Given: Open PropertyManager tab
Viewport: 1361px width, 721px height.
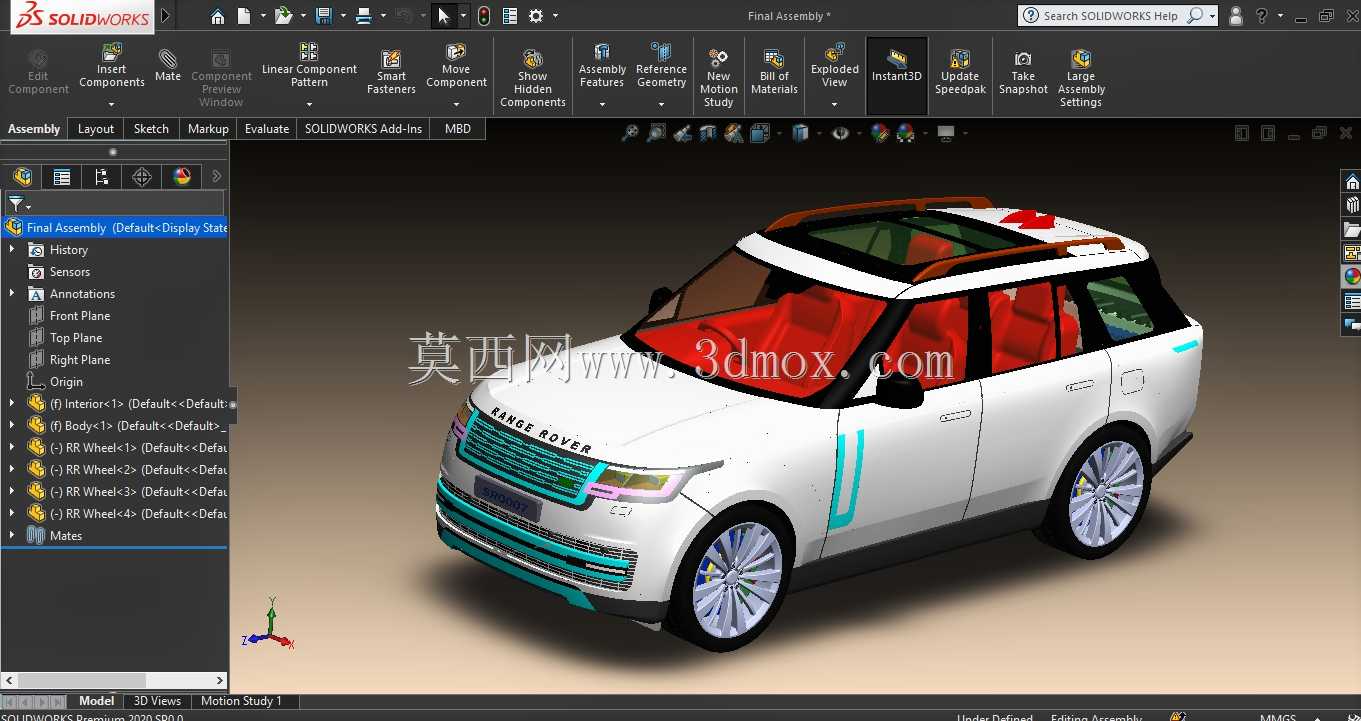Looking at the screenshot, I should [62, 177].
